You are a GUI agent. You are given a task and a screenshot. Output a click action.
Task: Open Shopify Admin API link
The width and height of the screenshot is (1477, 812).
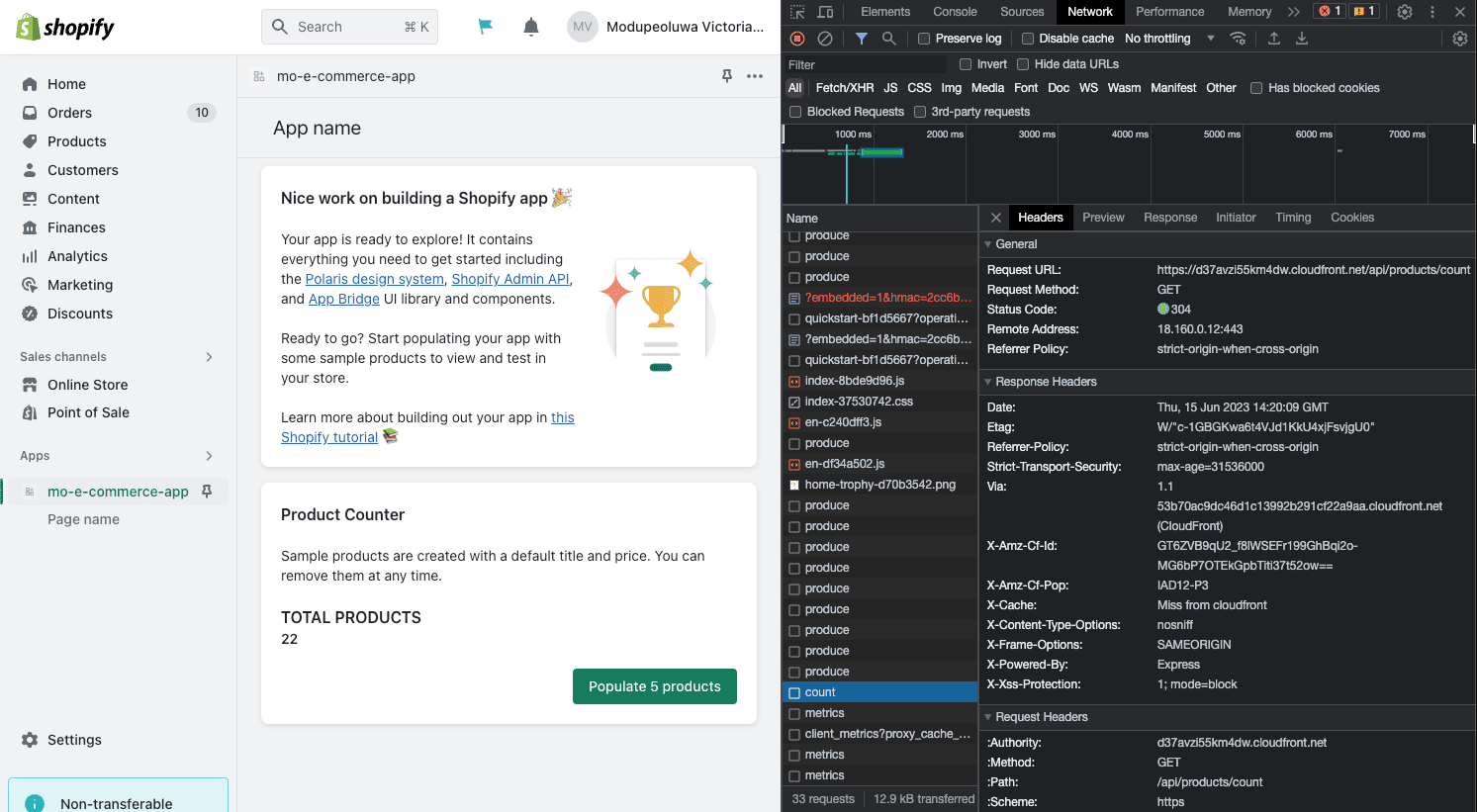(x=510, y=279)
